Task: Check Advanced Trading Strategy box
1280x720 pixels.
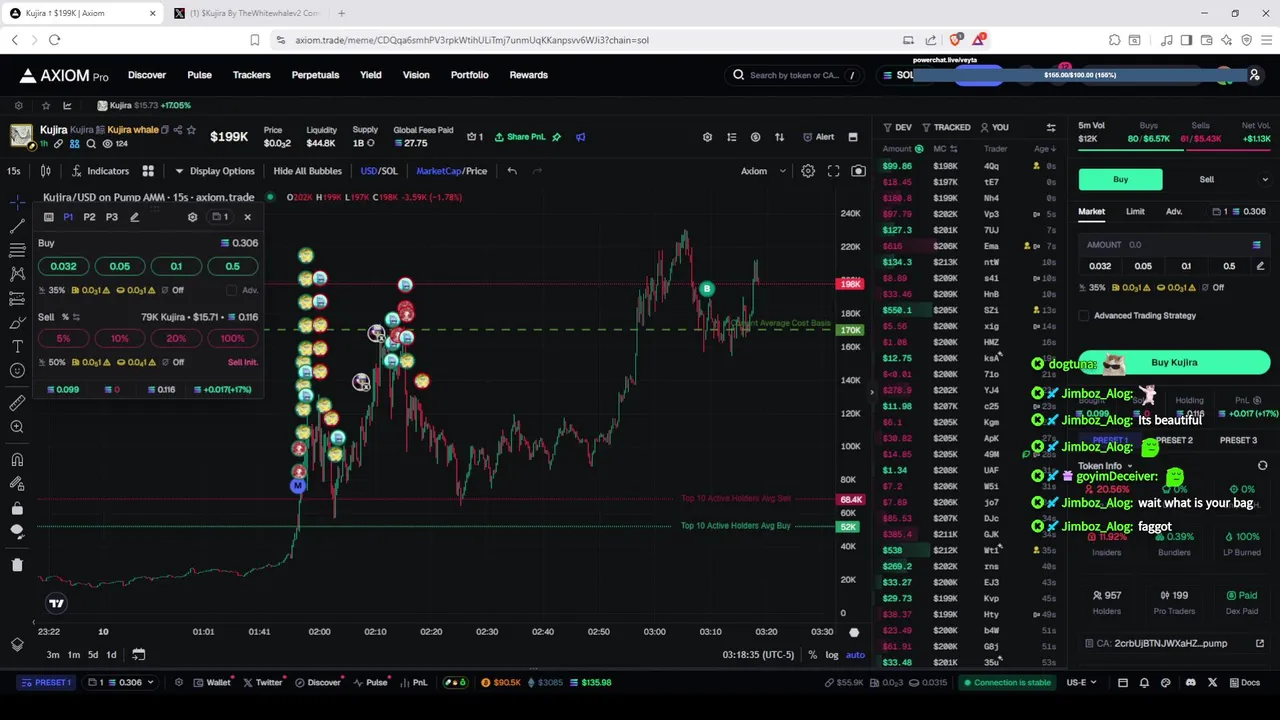Action: [x=1084, y=316]
